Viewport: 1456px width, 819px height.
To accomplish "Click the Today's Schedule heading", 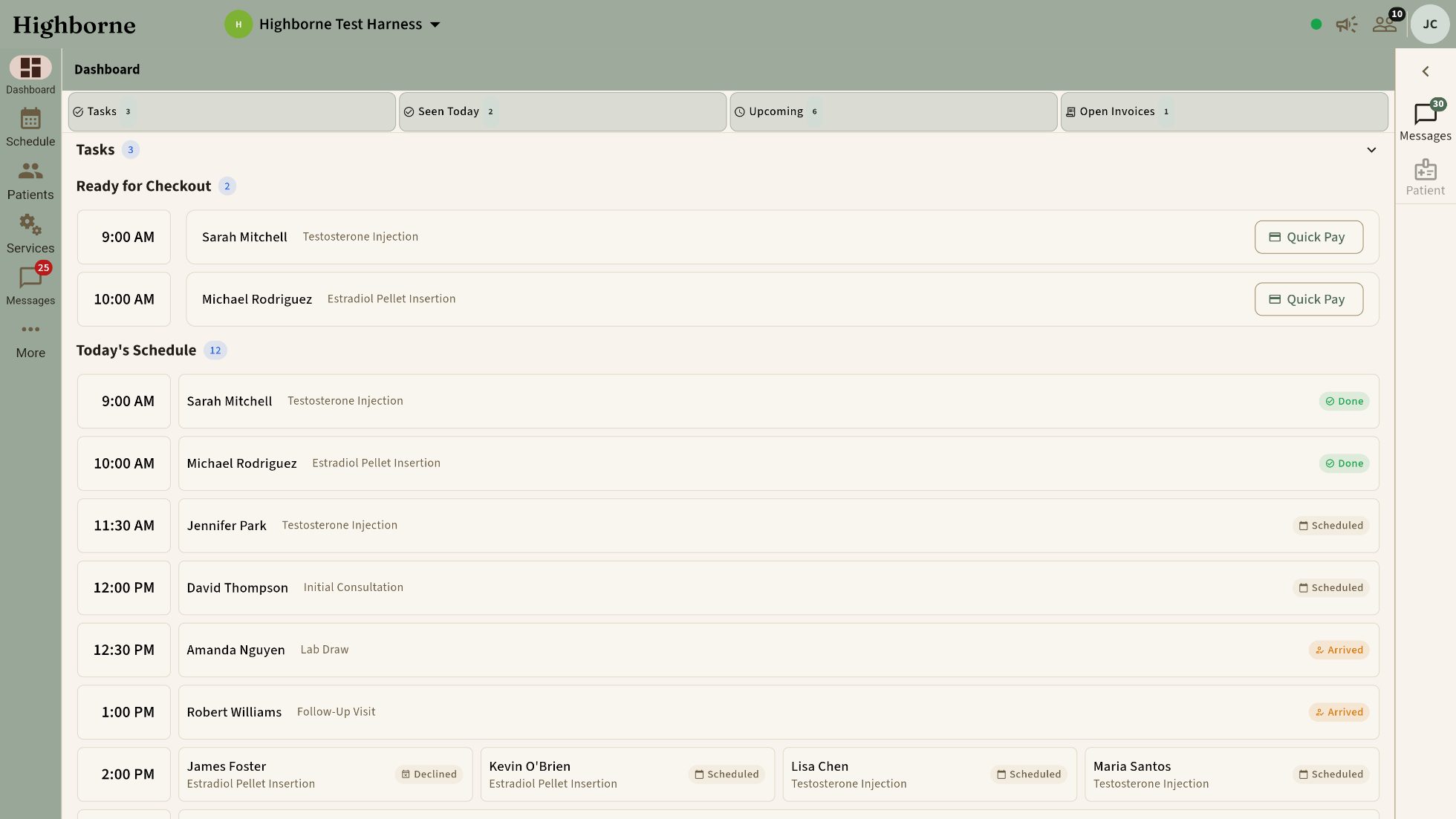I will (x=136, y=350).
